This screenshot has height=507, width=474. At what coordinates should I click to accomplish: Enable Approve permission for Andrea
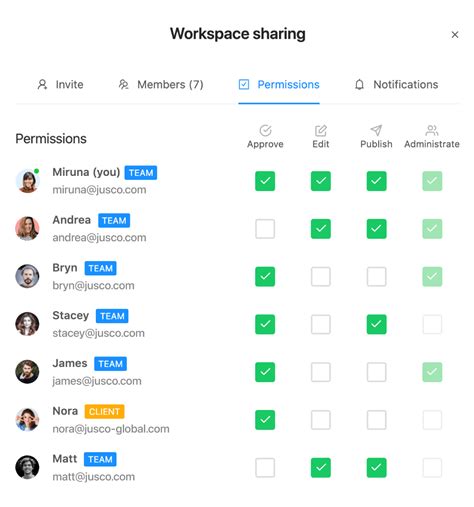click(x=265, y=229)
